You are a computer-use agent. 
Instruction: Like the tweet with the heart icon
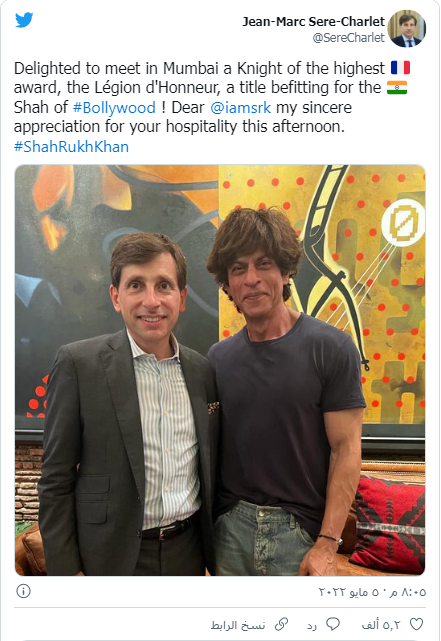(x=416, y=624)
